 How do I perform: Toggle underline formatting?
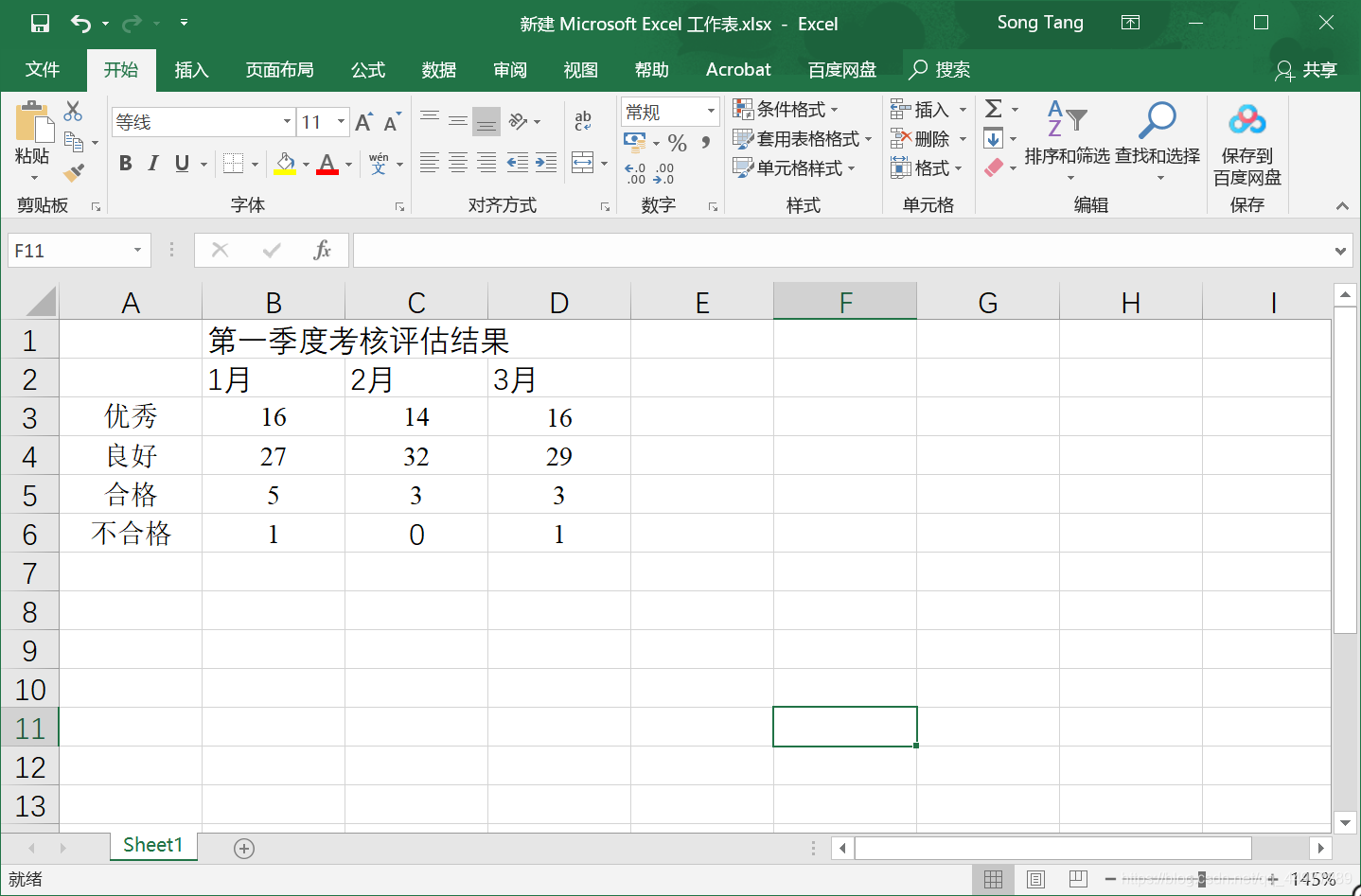183,164
